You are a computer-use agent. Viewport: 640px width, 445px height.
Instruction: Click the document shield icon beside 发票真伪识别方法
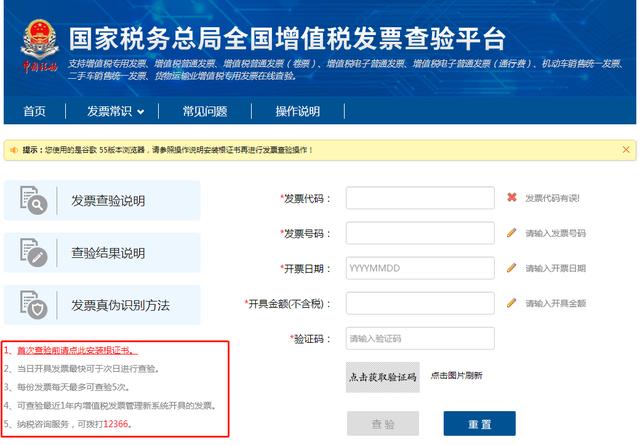33,305
